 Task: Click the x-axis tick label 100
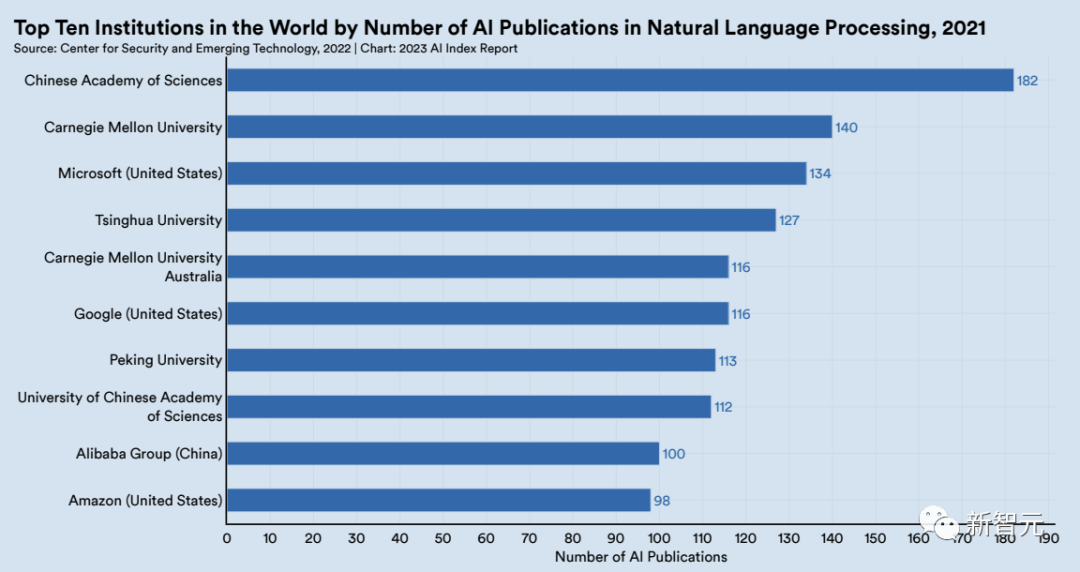(x=659, y=539)
